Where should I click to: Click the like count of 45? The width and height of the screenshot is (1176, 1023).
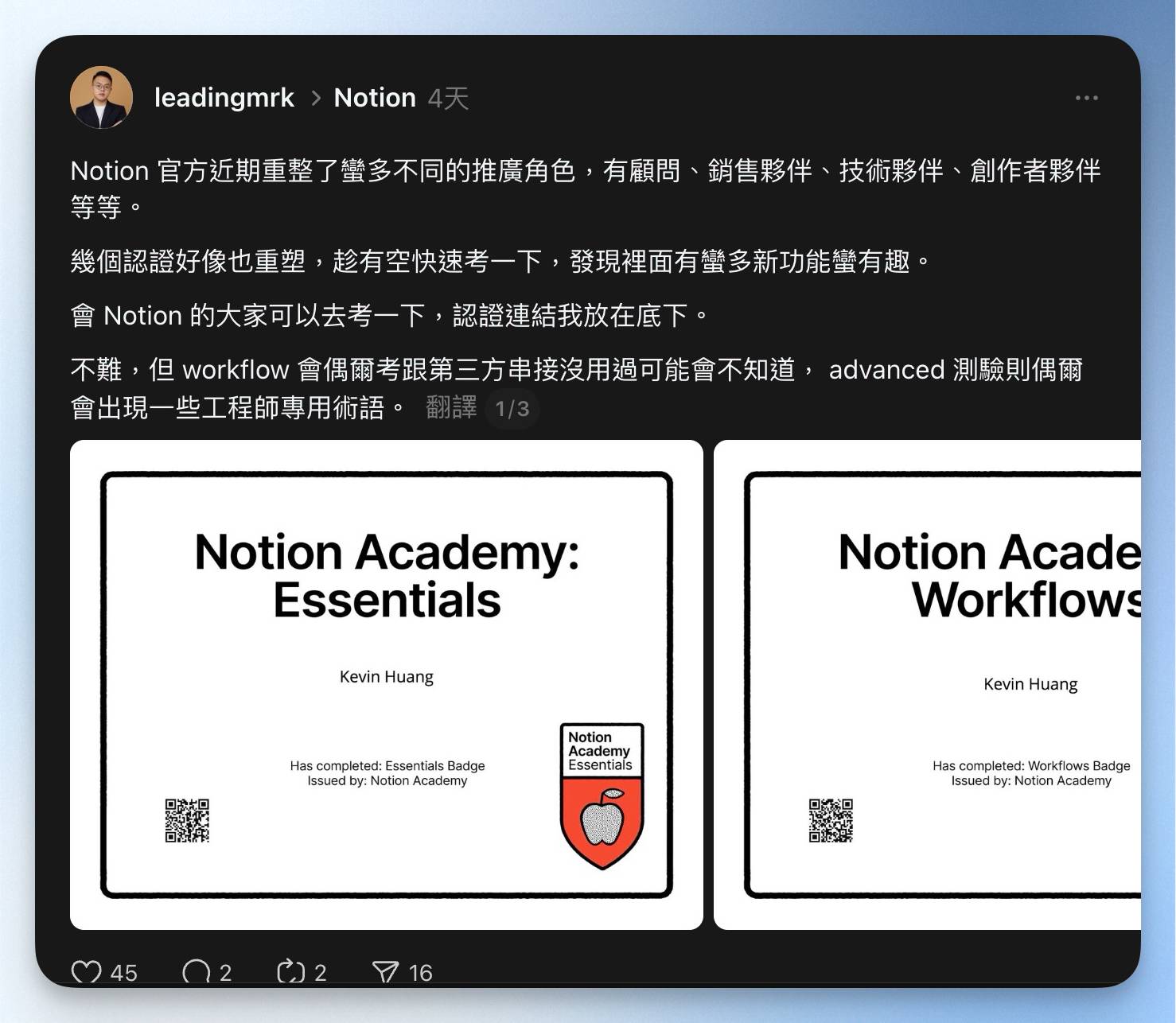123,973
